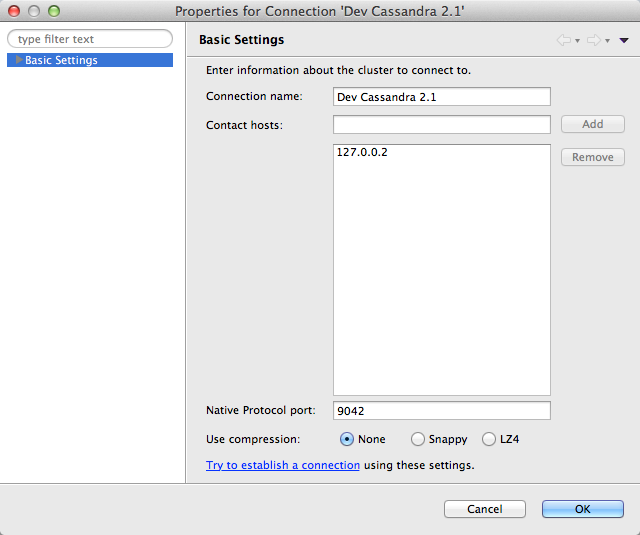This screenshot has height=535, width=640.
Task: Open the forward history dropdown arrow
Action: [x=607, y=41]
